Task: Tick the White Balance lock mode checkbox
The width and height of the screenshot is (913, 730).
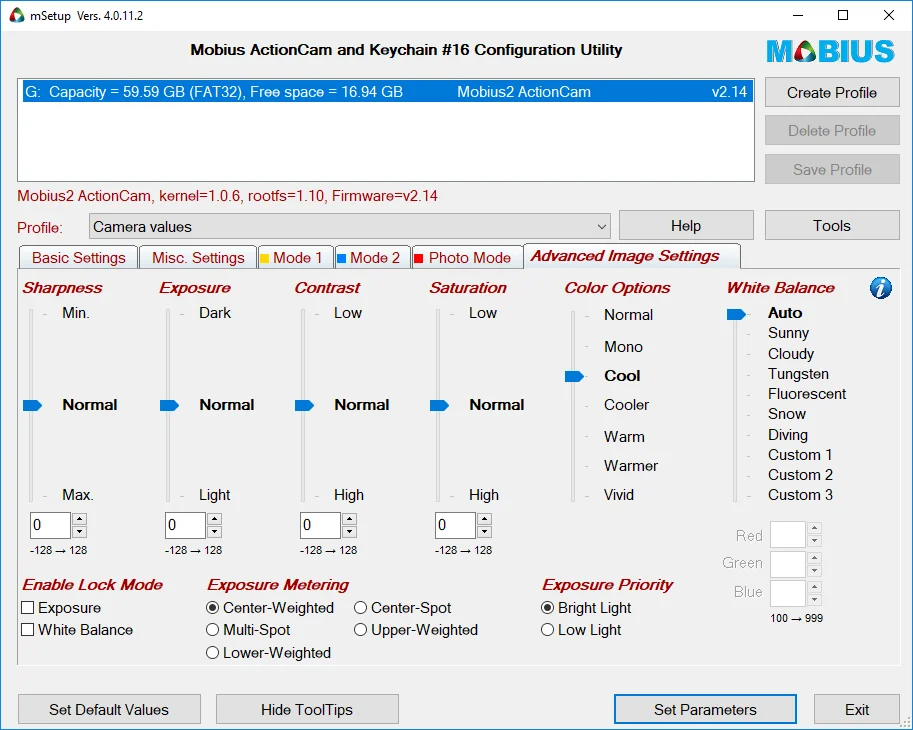Action: click(x=27, y=630)
